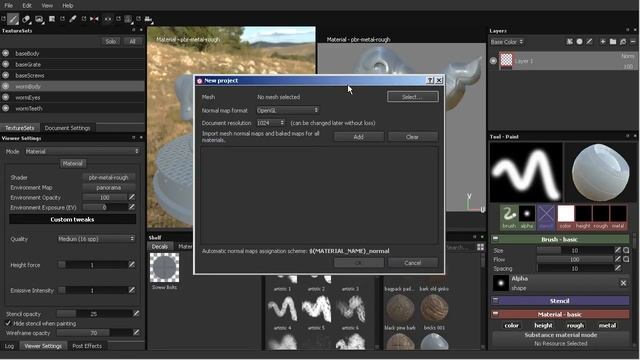Toggle visibility of wormBody texture set
Image resolution: width=640 pixels, height=360 pixels.
(5, 86)
